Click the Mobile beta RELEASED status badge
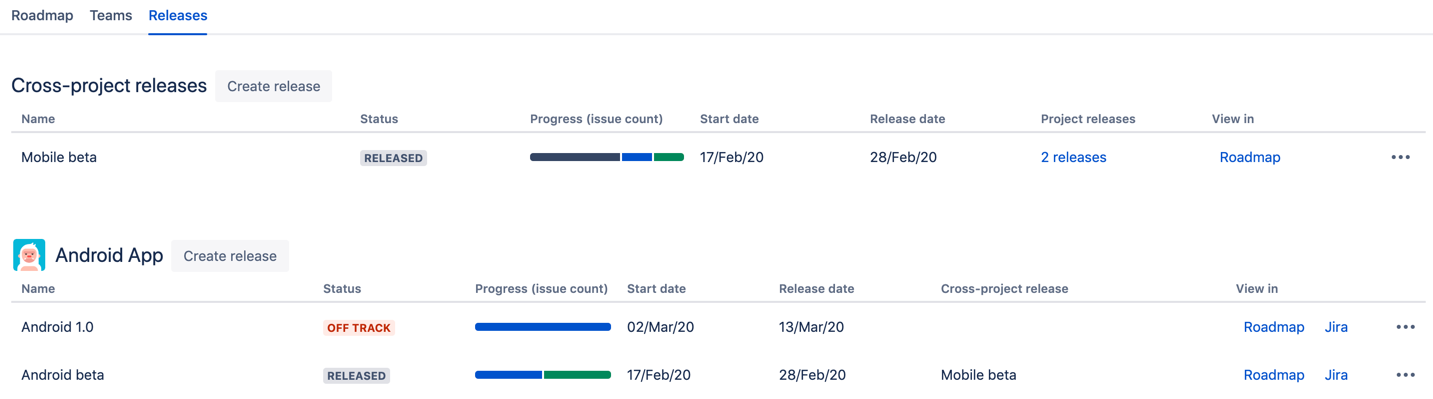 [x=393, y=158]
